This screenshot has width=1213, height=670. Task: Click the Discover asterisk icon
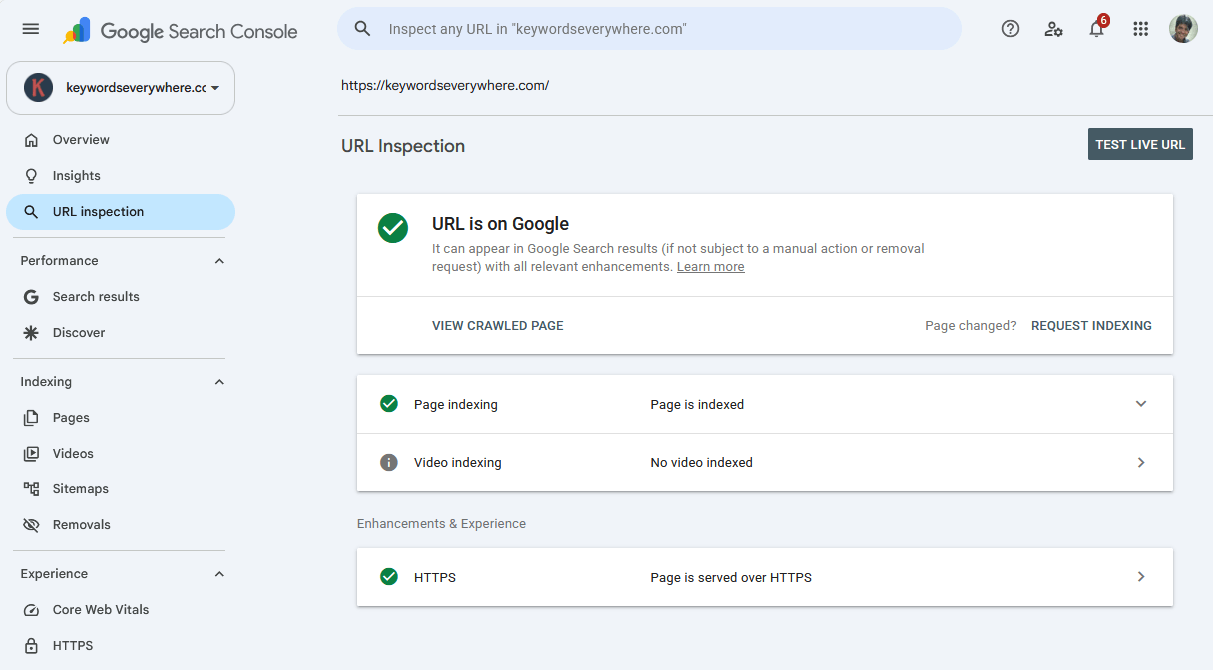32,333
